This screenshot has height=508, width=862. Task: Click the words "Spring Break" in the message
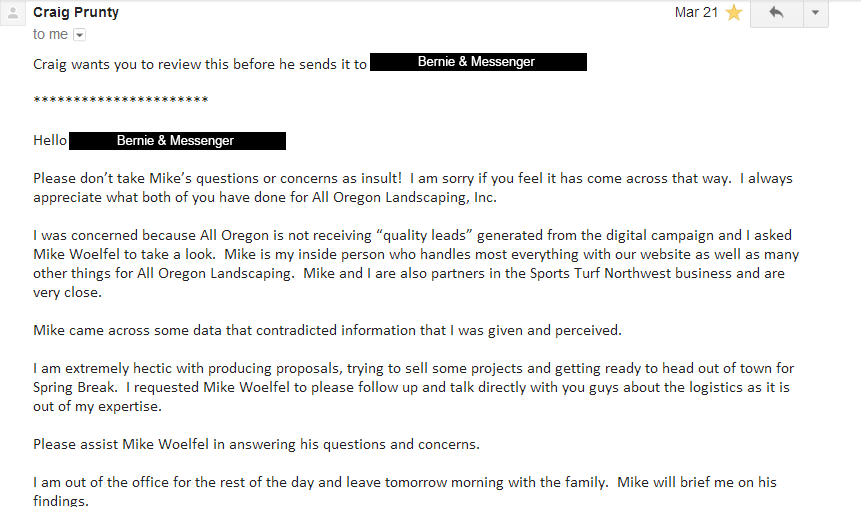tap(74, 388)
